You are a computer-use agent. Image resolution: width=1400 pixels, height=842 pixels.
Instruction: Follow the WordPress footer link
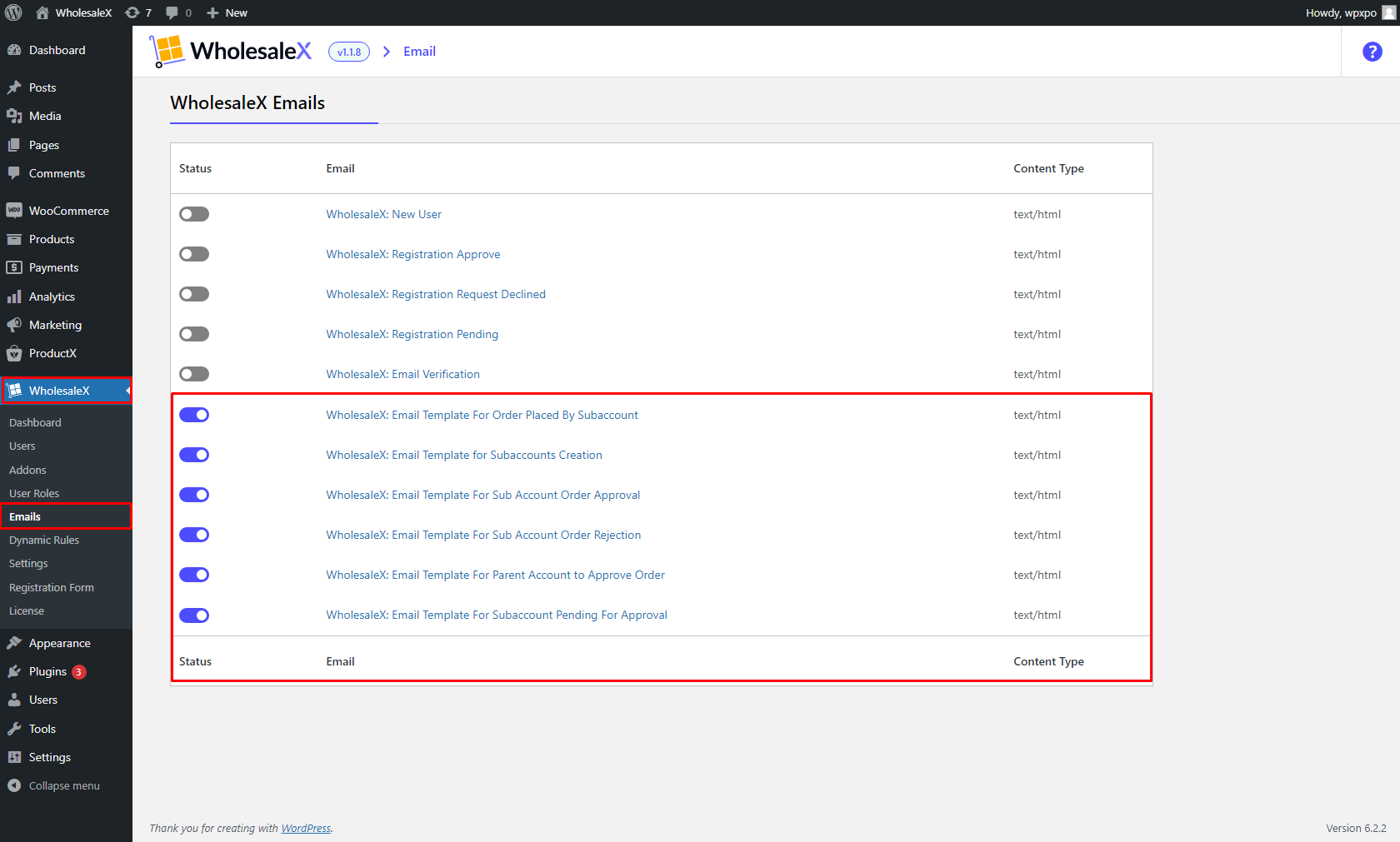(306, 828)
